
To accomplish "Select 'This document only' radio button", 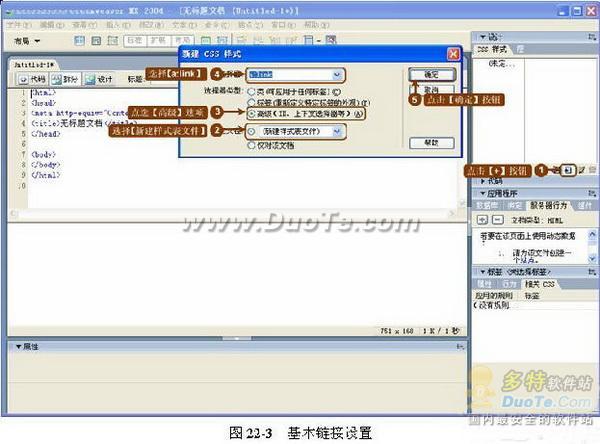I will [251, 145].
